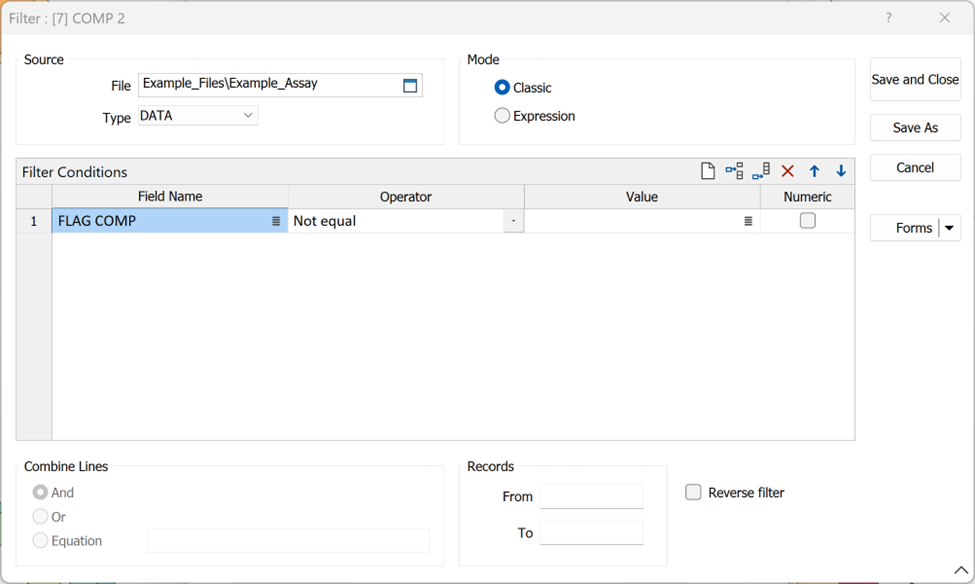Open the value list icon in Value cell
Image resolution: width=975 pixels, height=584 pixels.
pyautogui.click(x=748, y=222)
